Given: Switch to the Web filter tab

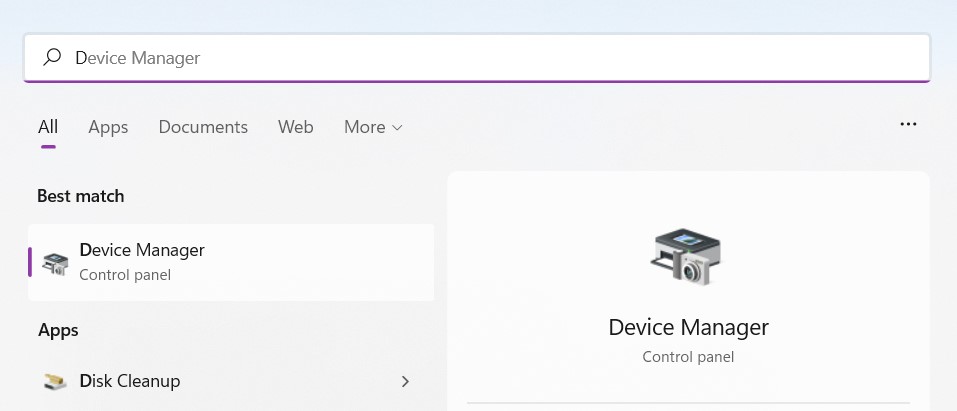Looking at the screenshot, I should click(x=295, y=127).
